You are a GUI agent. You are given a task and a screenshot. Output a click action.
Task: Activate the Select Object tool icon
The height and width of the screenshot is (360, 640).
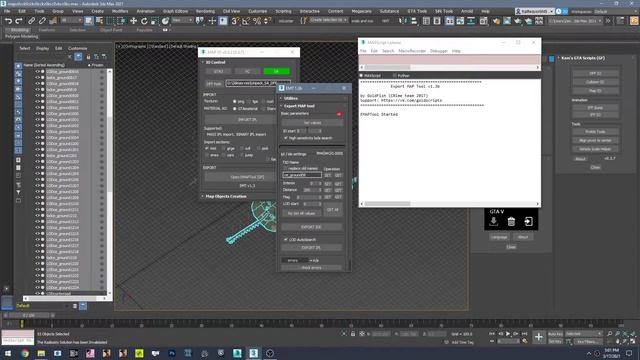[x=89, y=21]
